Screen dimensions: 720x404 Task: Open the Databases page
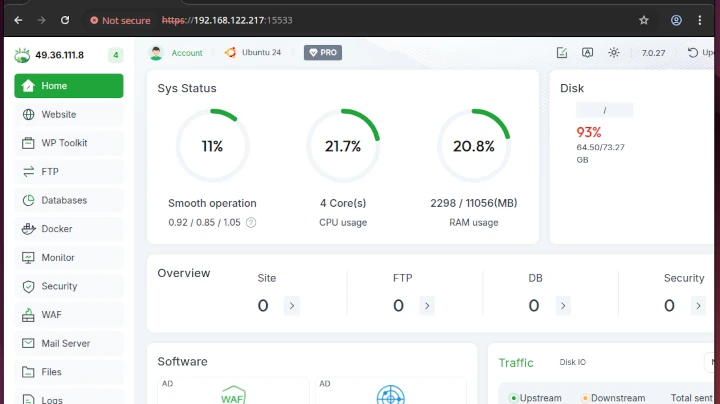pyautogui.click(x=64, y=200)
